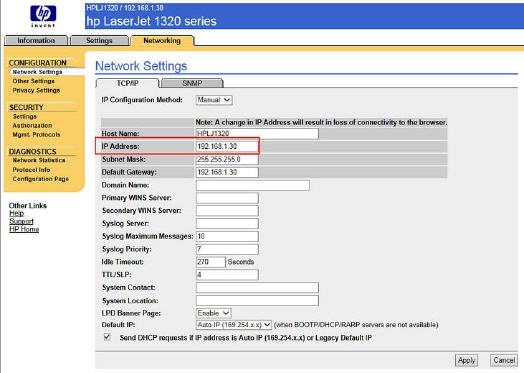Click the HP invent logo
Viewport: 524px width, 373px height.
tap(43, 16)
